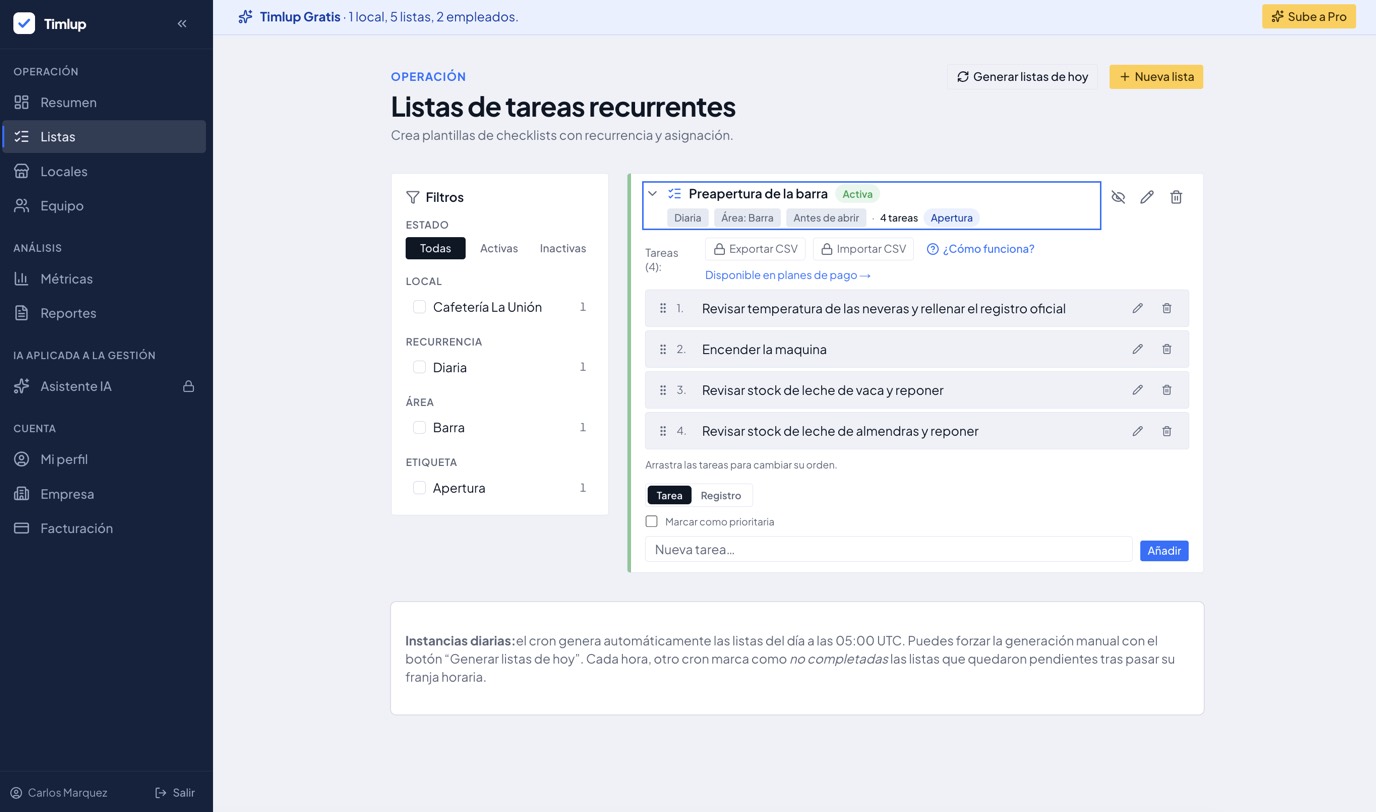The height and width of the screenshot is (812, 1376).
Task: Click the checklist icon beside Preapertura de la barra
Action: tap(674, 194)
